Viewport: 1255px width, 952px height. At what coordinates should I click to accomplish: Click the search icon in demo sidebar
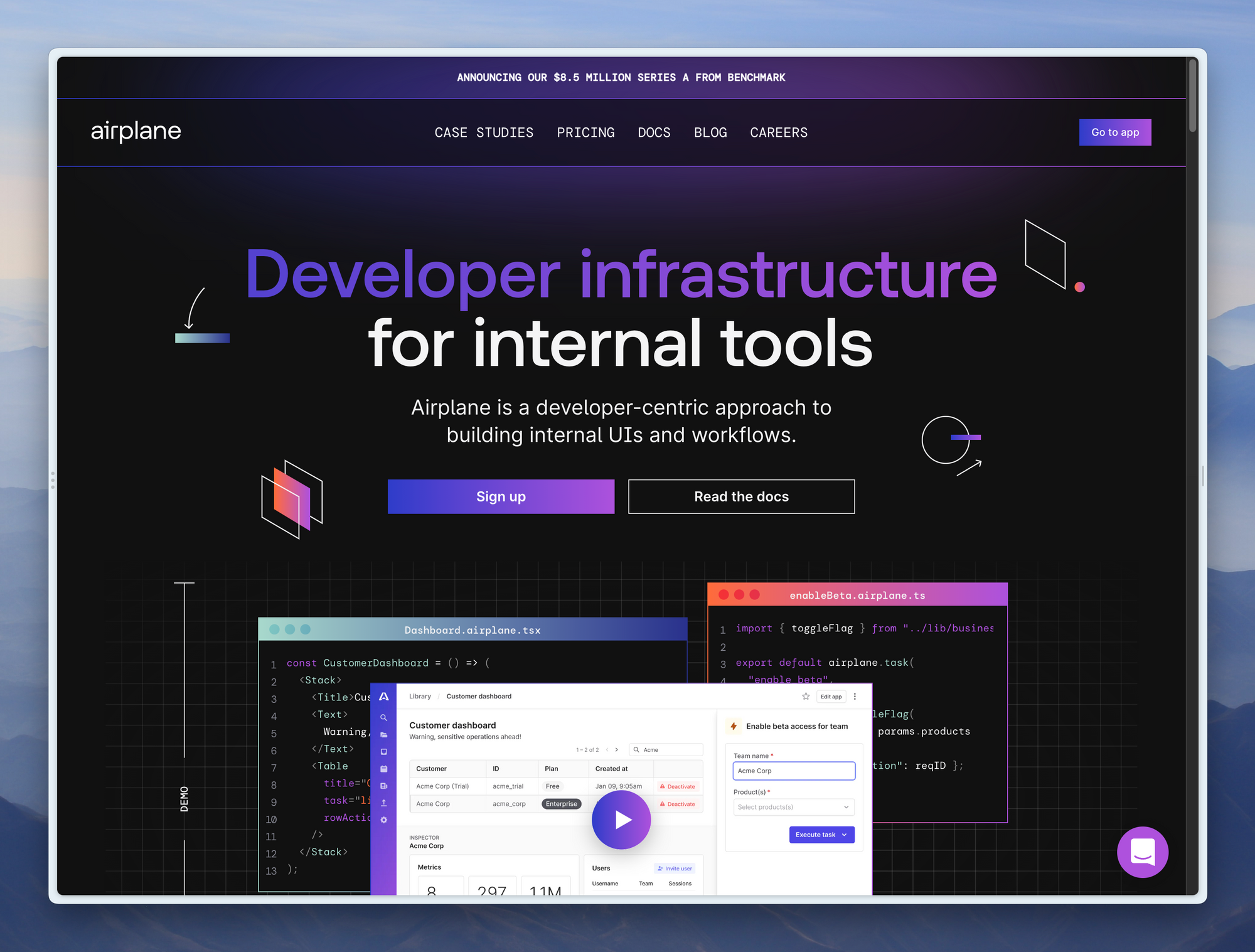(384, 717)
